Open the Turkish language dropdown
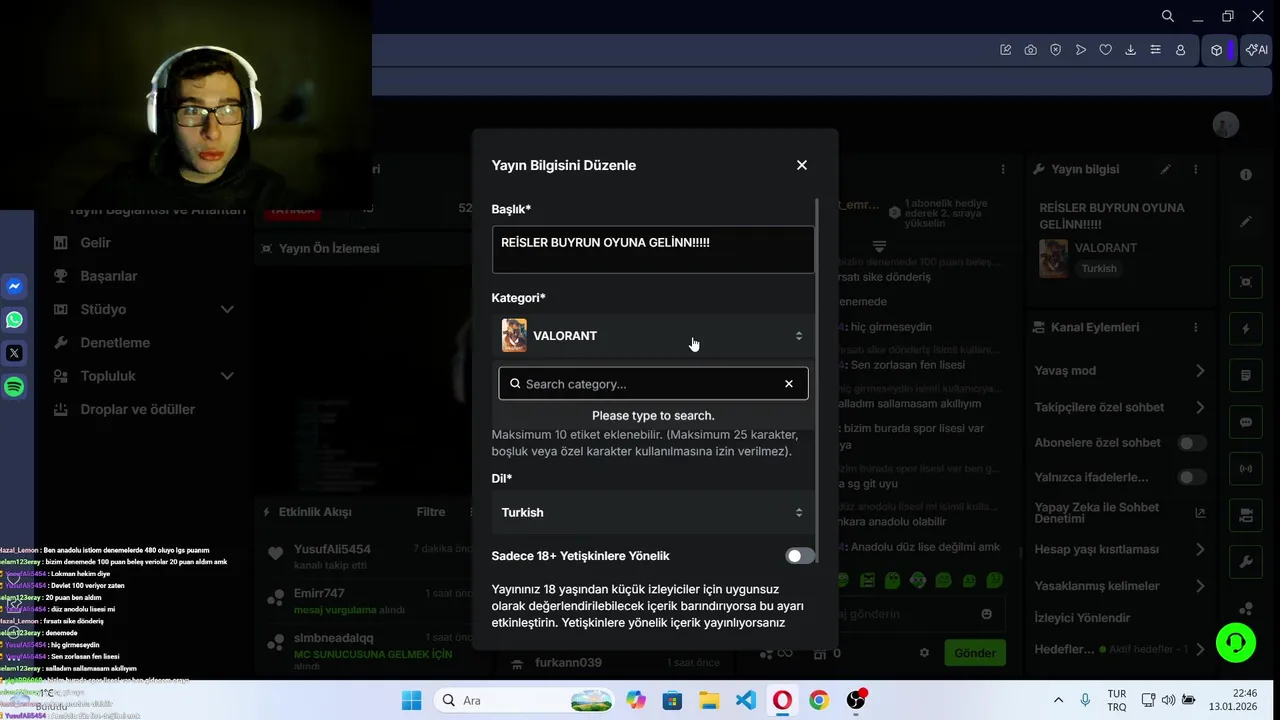The width and height of the screenshot is (1280, 720). [x=653, y=512]
